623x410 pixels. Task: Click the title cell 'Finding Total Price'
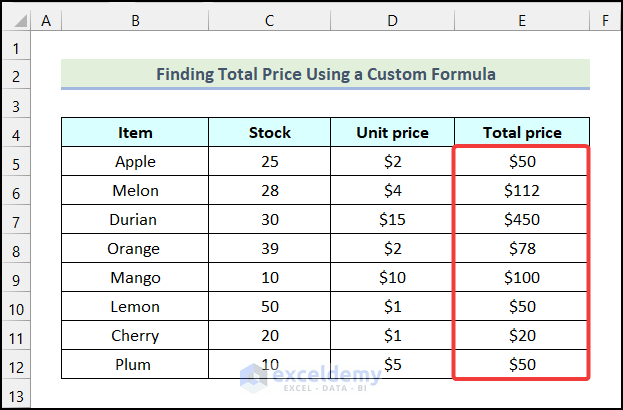325,74
